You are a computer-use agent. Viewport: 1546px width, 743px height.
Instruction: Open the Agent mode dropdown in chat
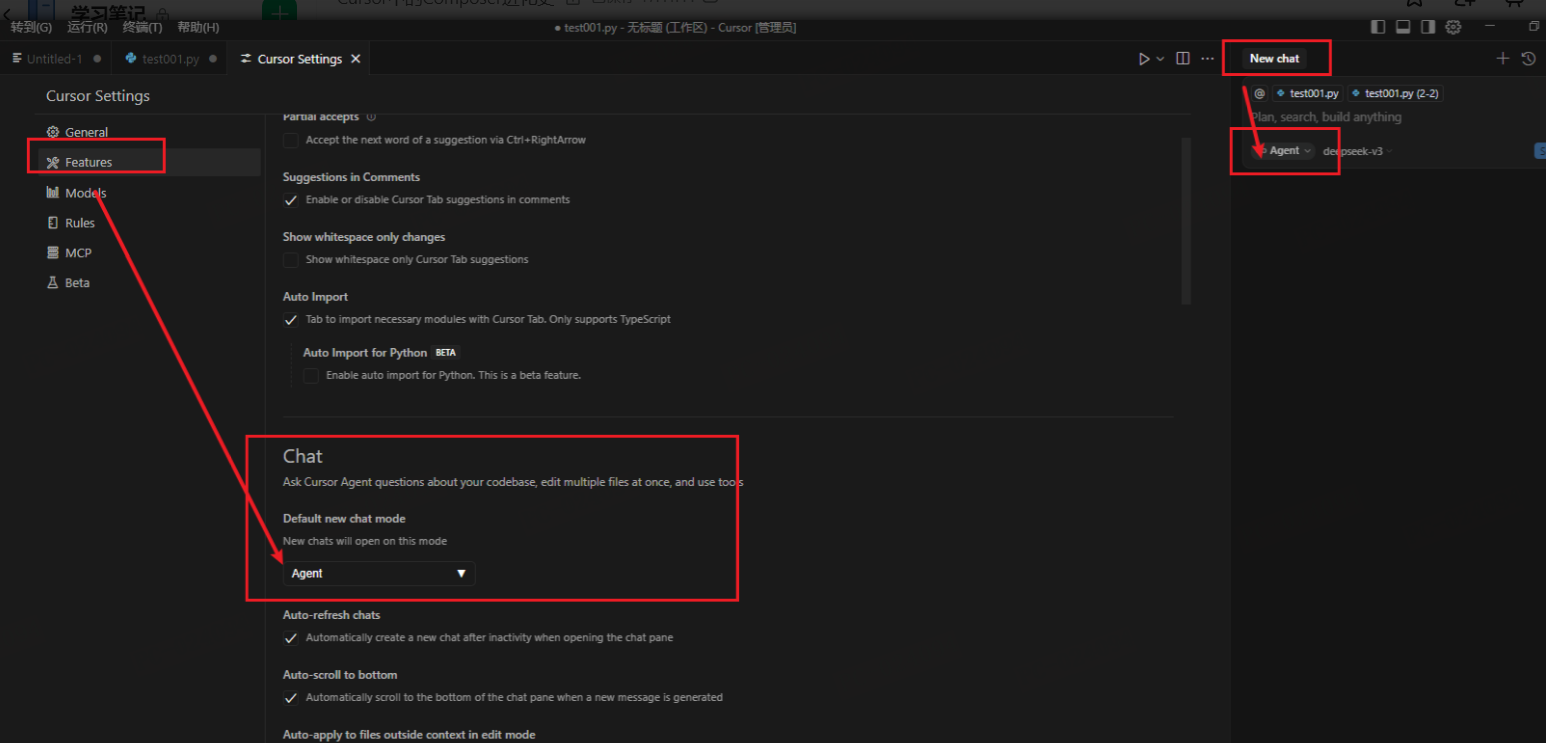[1283, 151]
